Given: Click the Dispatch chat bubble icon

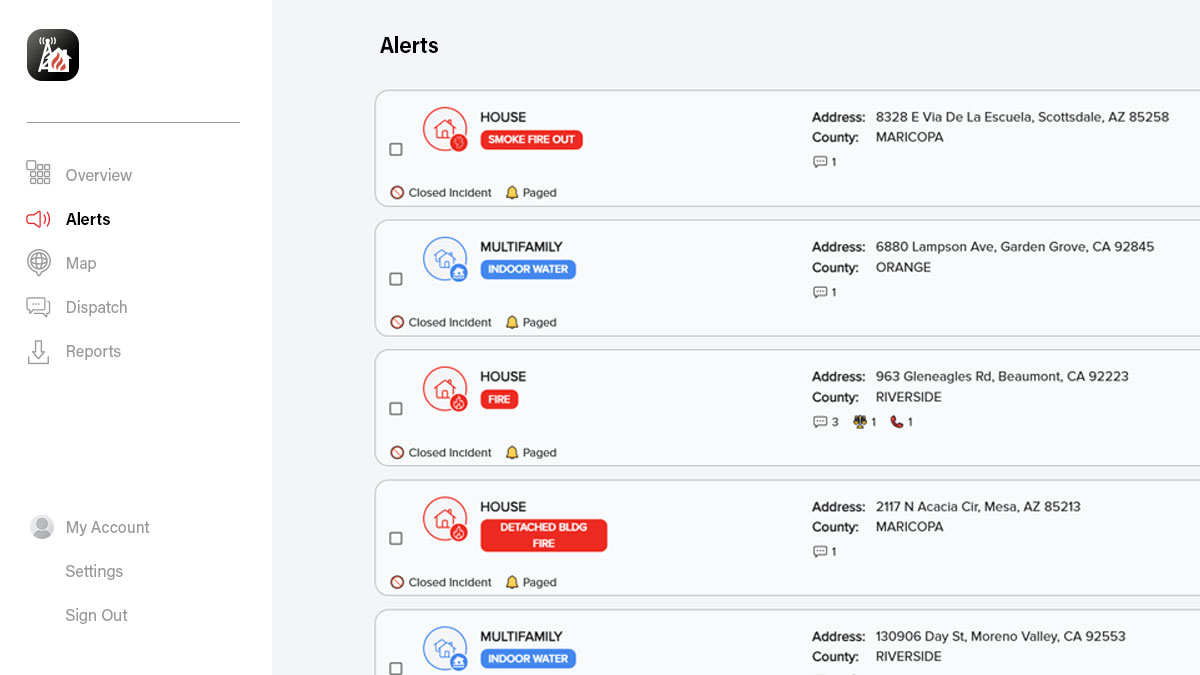Looking at the screenshot, I should (x=38, y=307).
